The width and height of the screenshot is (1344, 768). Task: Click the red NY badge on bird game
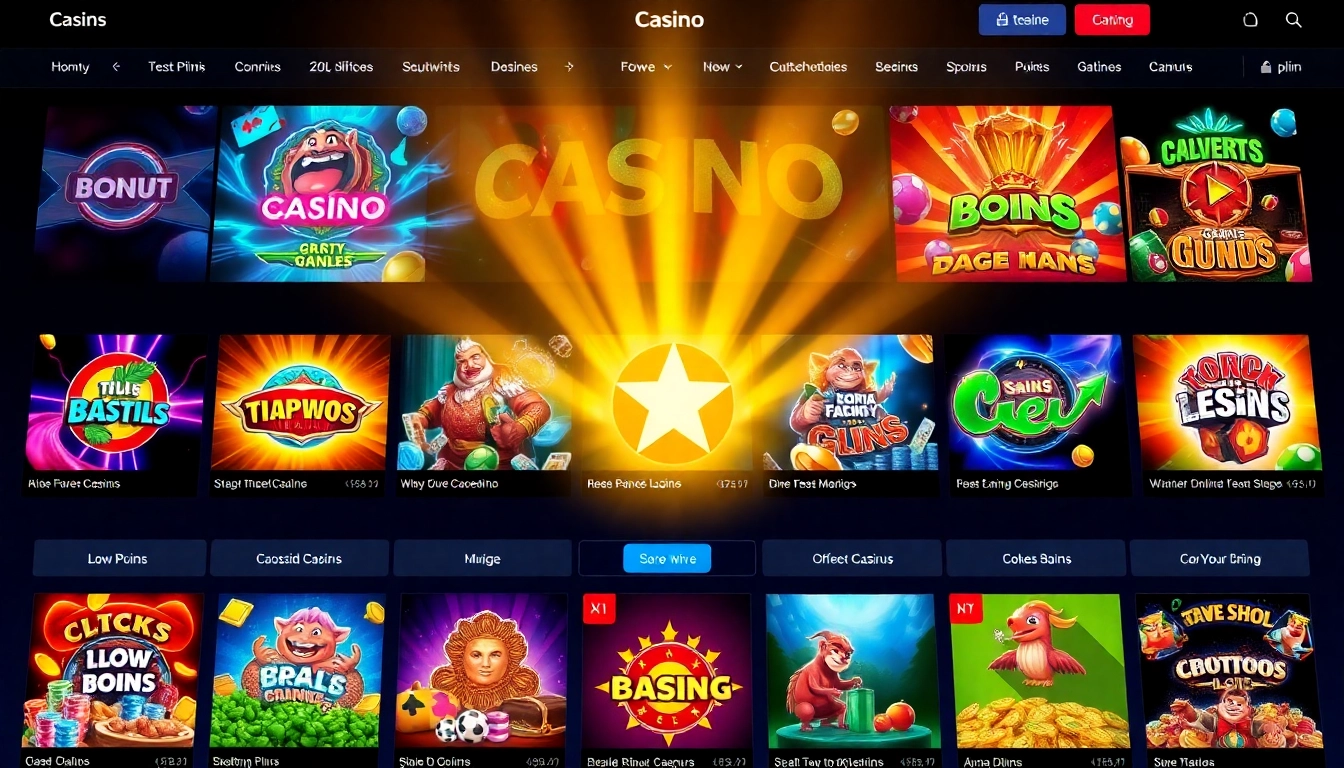point(966,608)
